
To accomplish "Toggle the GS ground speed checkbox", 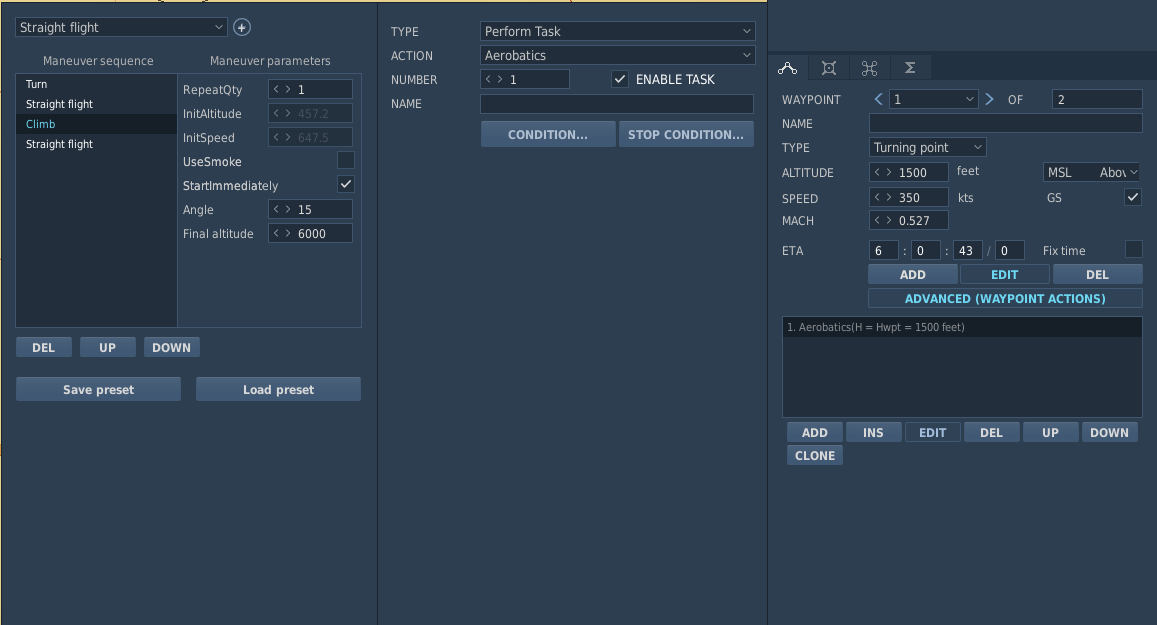I will [1133, 197].
